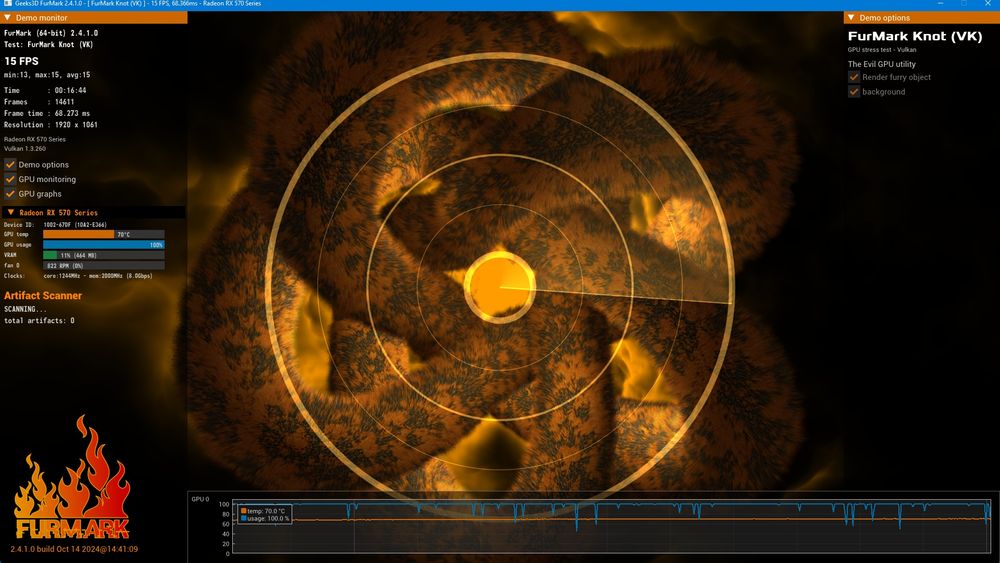1000x563 pixels.
Task: Uncheck the GPU monitoring checkbox
Action: pos(10,179)
